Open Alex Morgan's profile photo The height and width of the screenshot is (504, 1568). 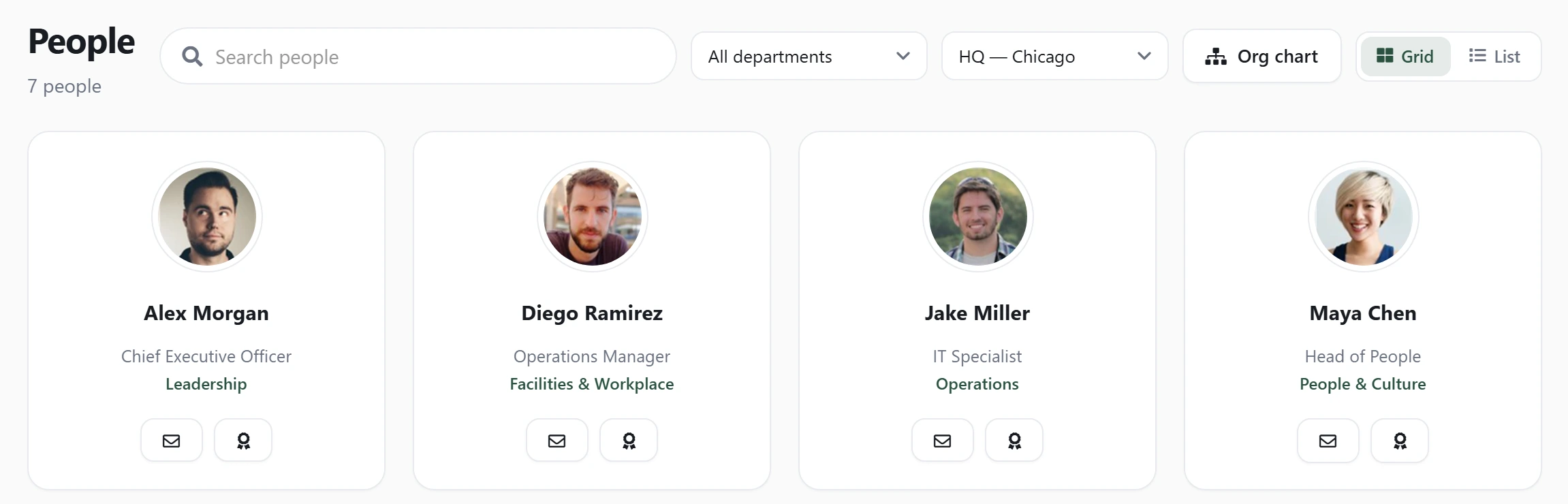click(207, 217)
